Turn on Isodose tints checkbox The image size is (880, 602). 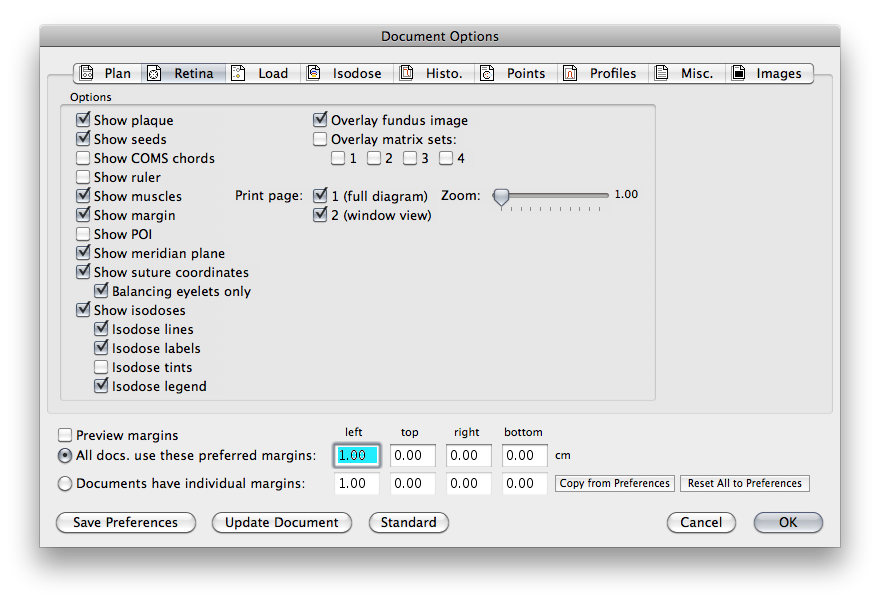tap(101, 367)
